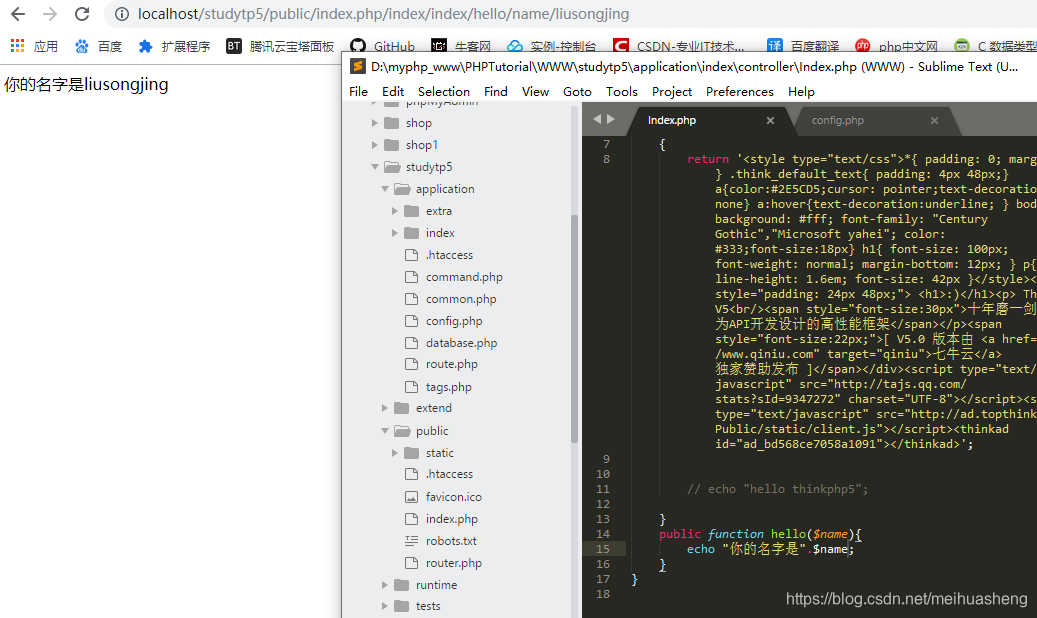Open route.php in sidebar
Image resolution: width=1037 pixels, height=618 pixels.
tap(451, 365)
